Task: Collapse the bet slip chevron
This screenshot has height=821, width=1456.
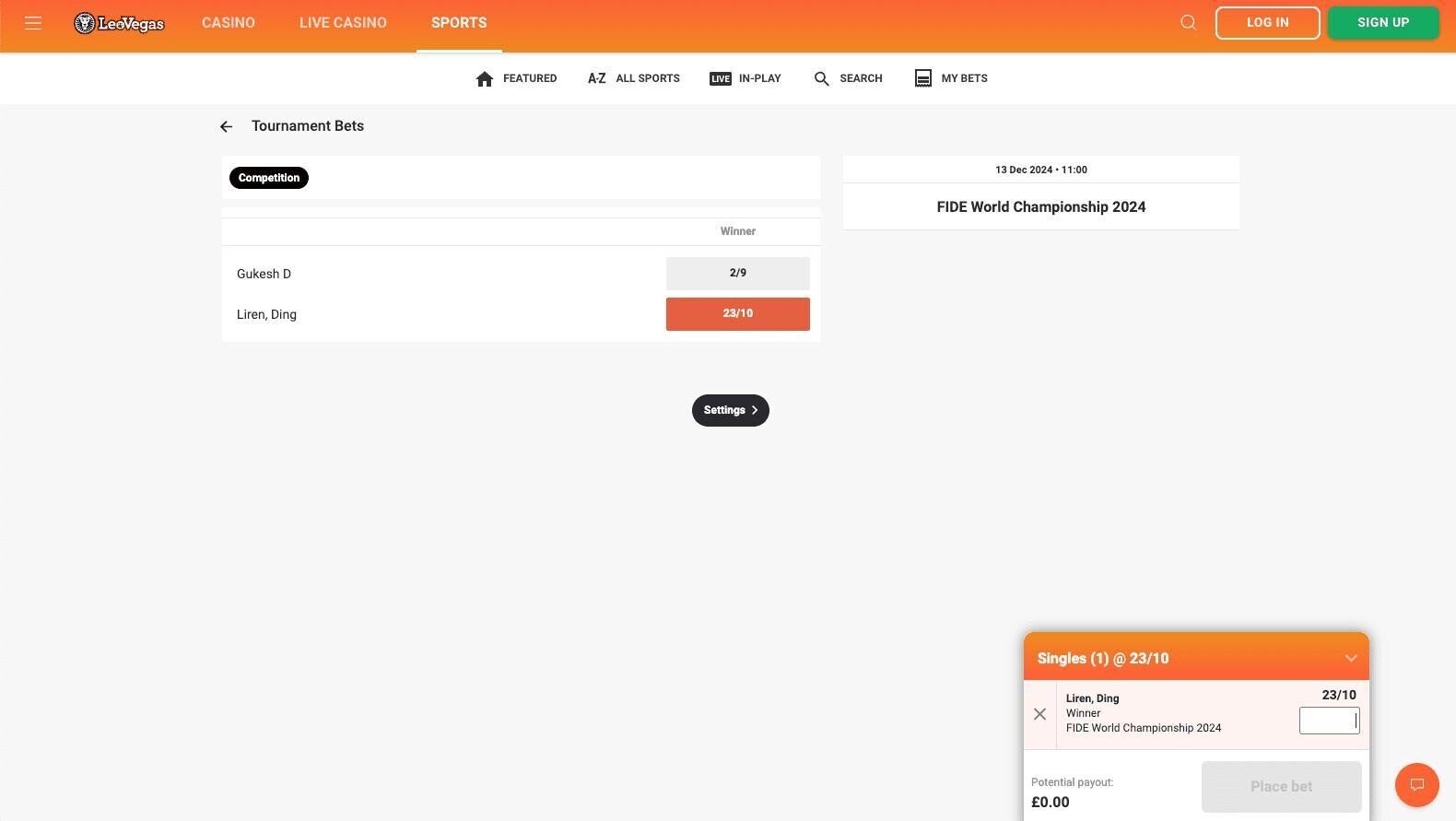Action: tap(1351, 658)
